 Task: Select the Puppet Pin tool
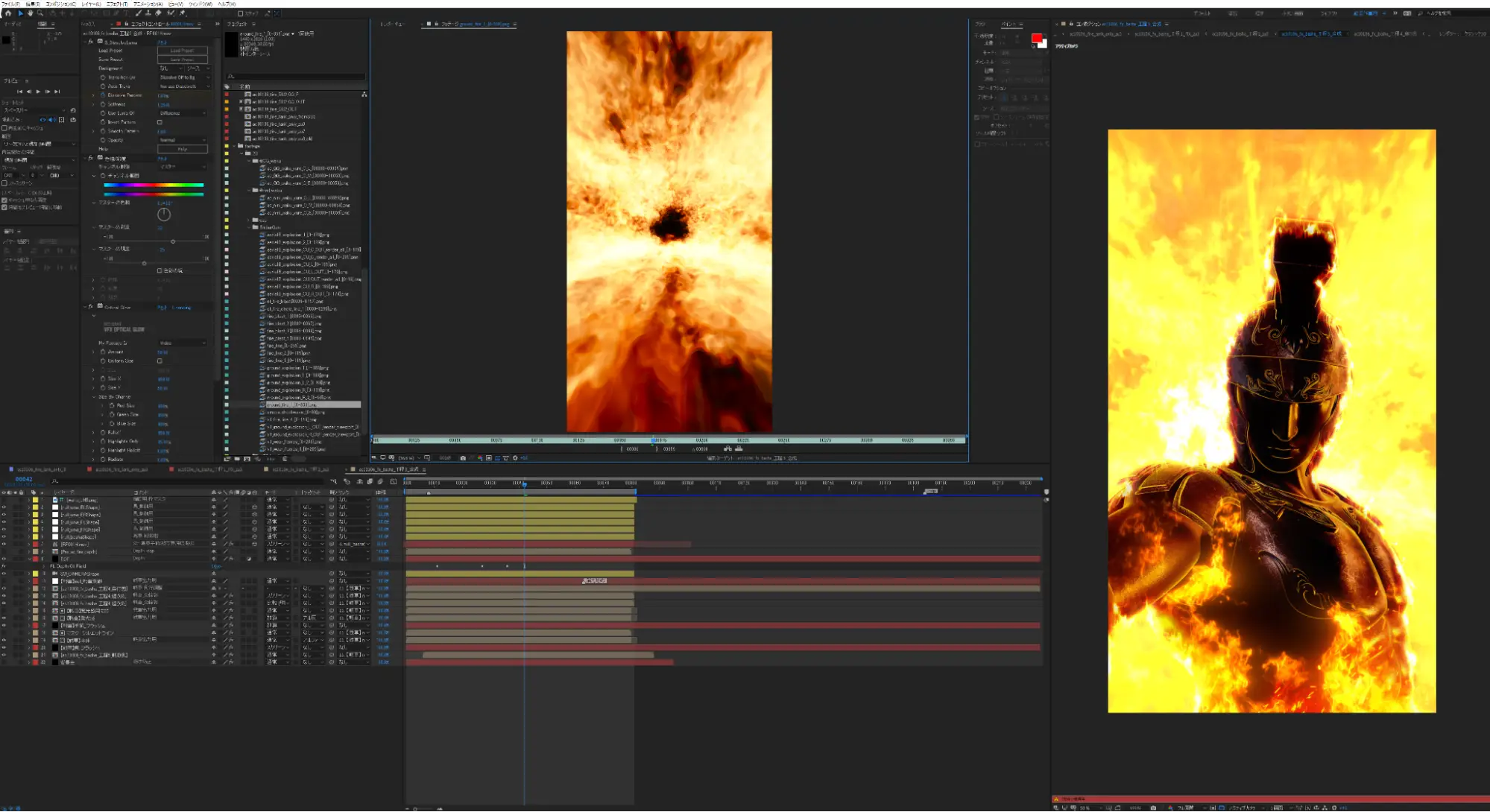(182, 13)
